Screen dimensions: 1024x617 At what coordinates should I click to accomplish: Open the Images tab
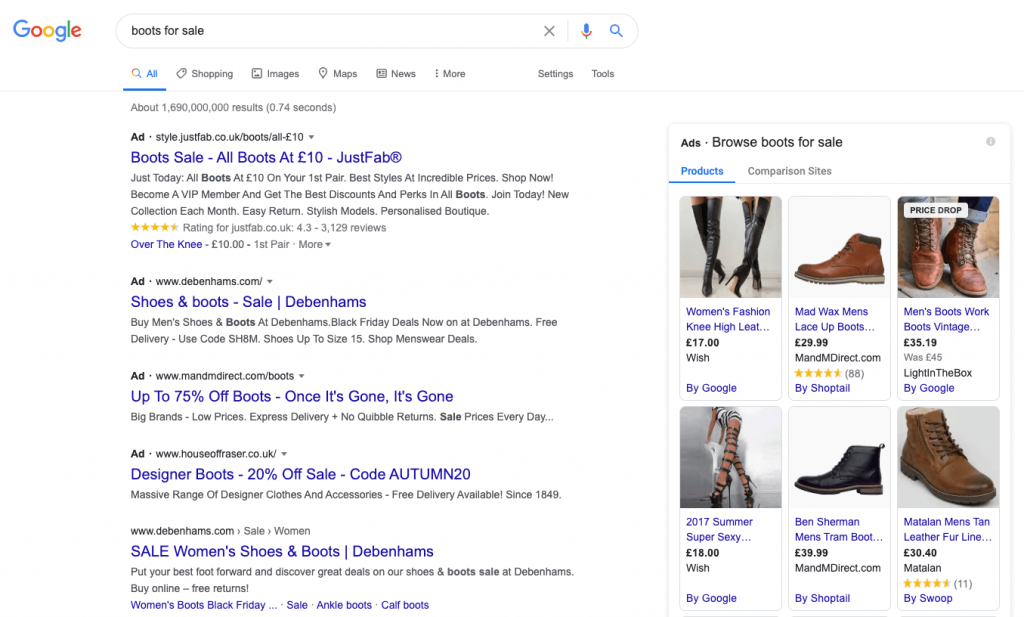(276, 74)
